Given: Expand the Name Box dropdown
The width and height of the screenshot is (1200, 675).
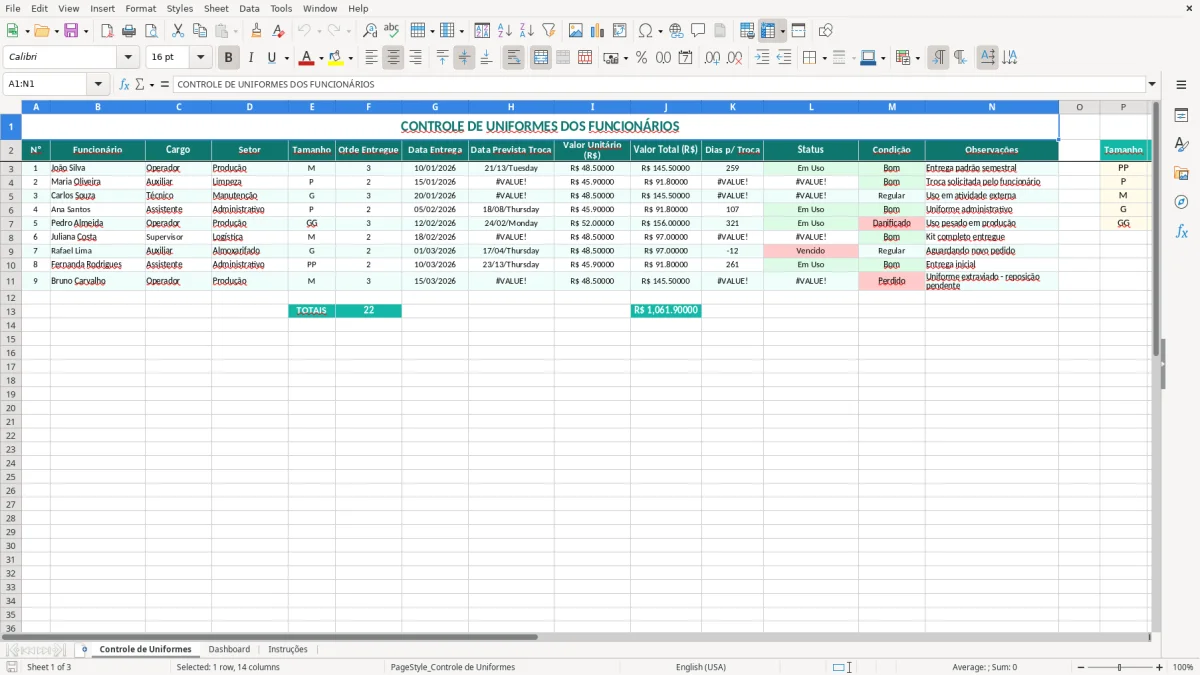Looking at the screenshot, I should 98,84.
